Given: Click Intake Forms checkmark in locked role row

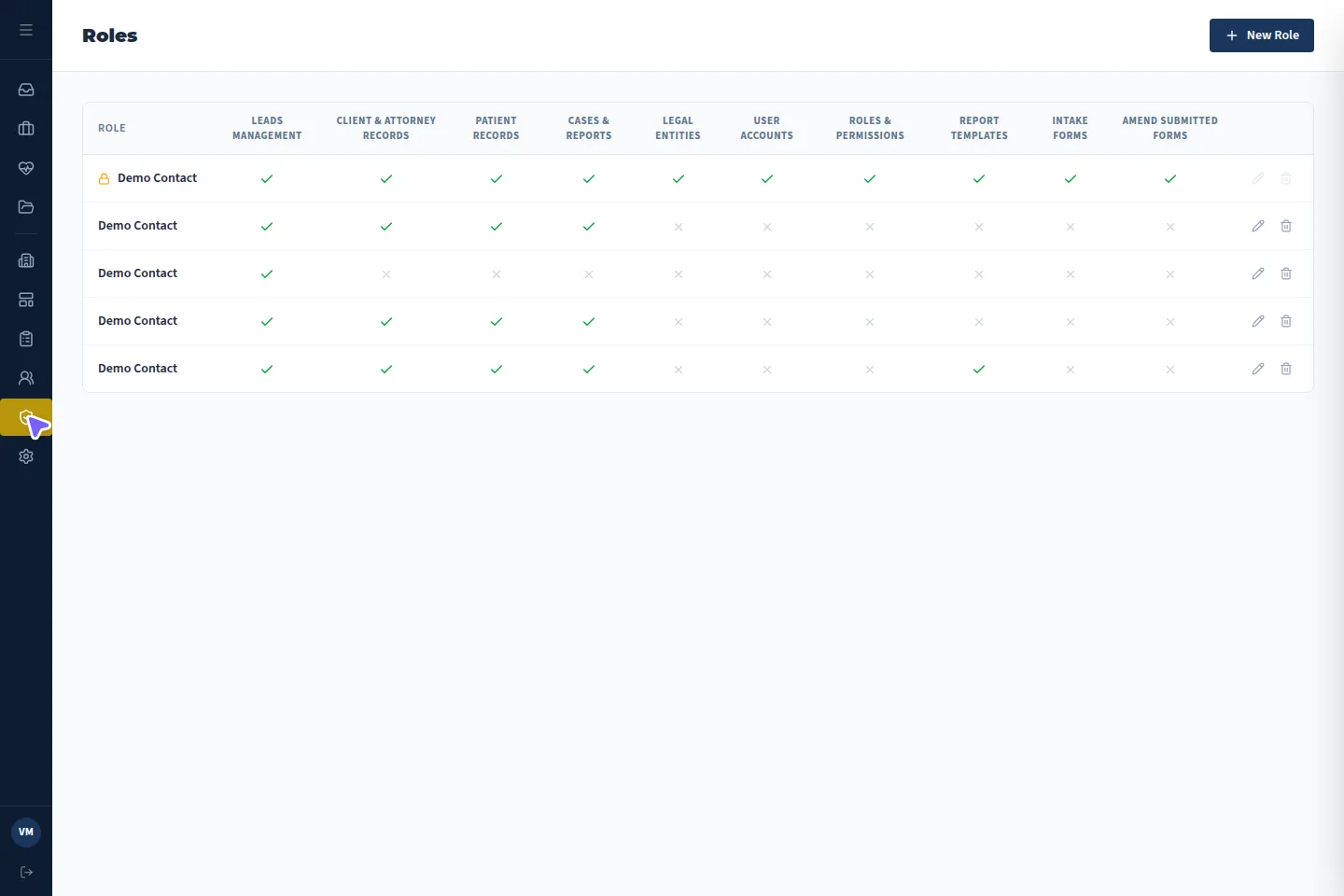Looking at the screenshot, I should pyautogui.click(x=1071, y=178).
